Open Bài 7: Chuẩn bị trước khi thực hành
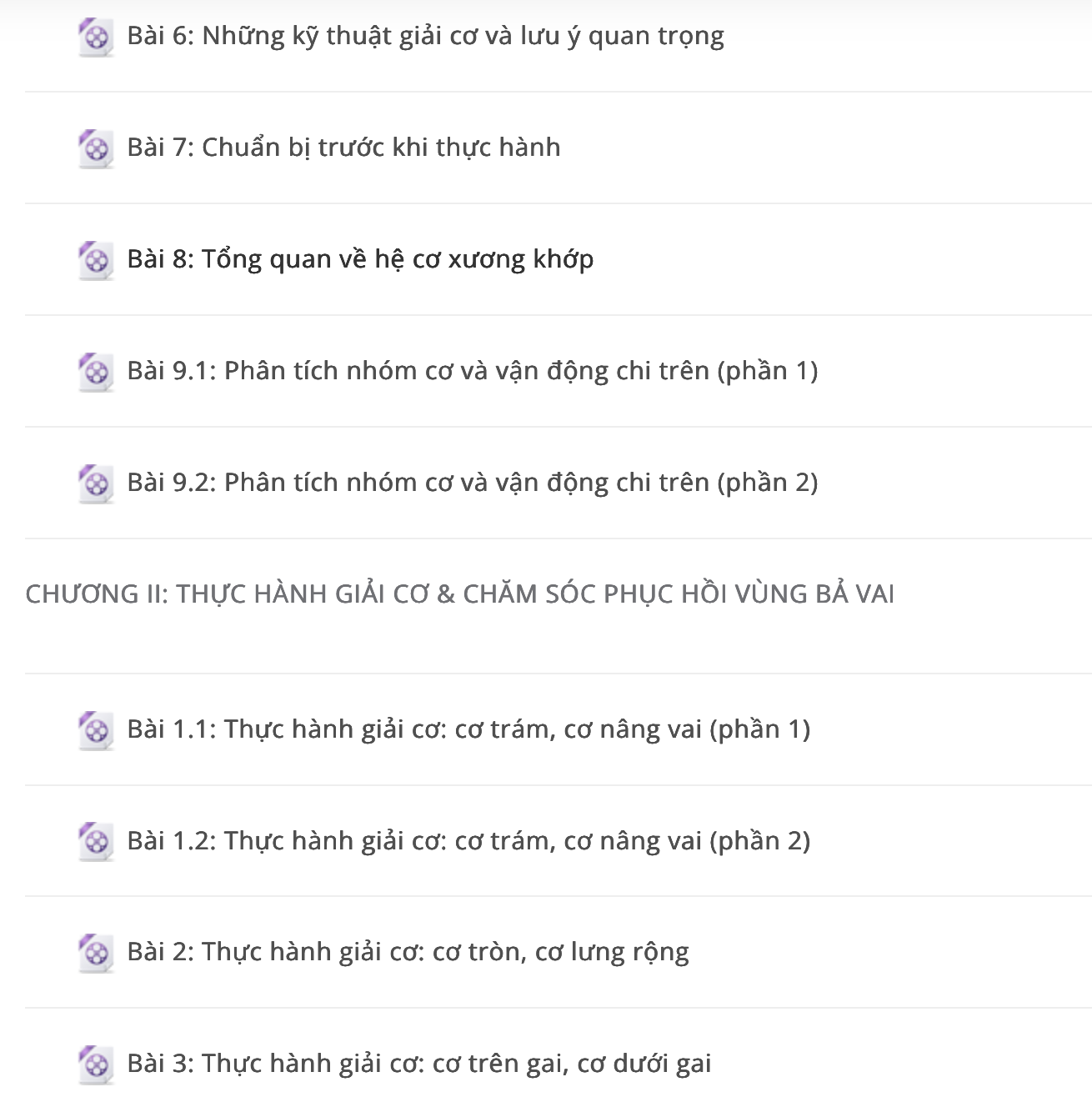 pyautogui.click(x=343, y=148)
